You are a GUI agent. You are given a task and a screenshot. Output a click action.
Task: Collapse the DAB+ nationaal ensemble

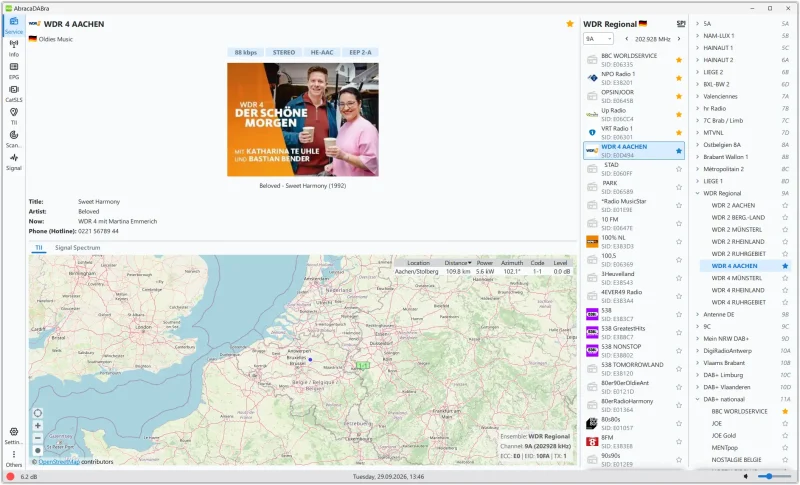(697, 399)
